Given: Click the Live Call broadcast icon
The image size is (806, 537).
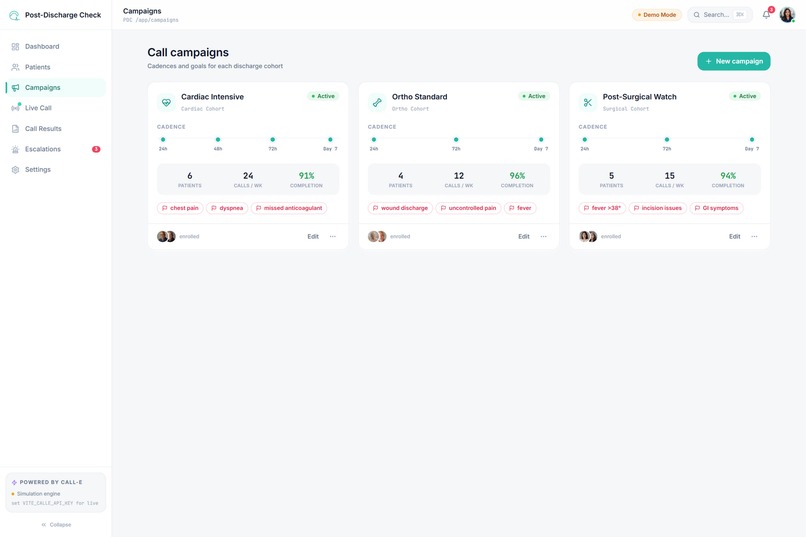Looking at the screenshot, I should click(15, 107).
